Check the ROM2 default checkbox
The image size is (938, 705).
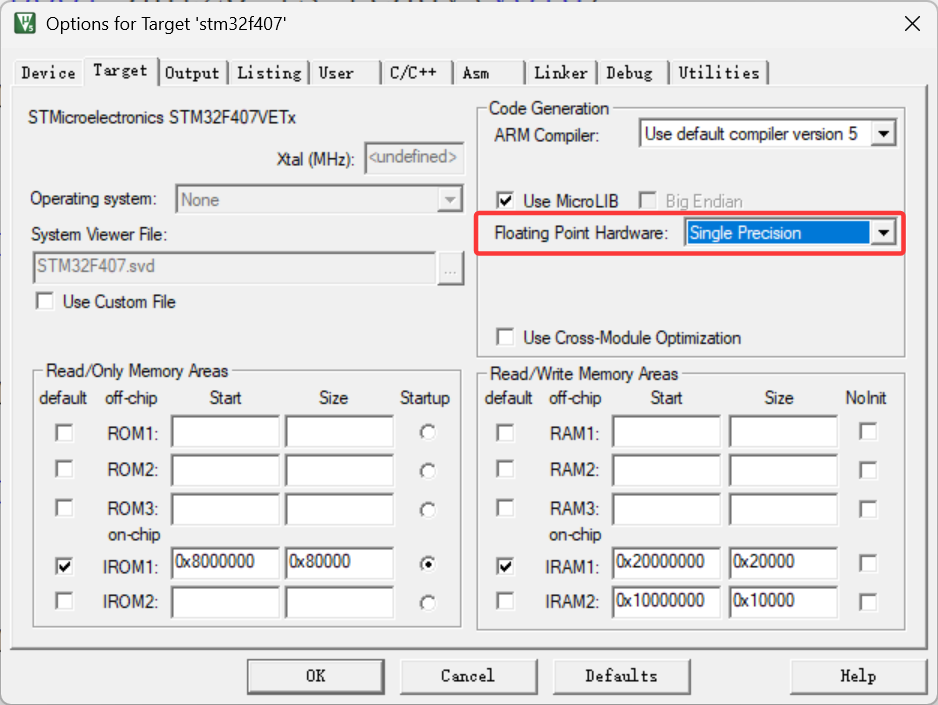[x=64, y=469]
